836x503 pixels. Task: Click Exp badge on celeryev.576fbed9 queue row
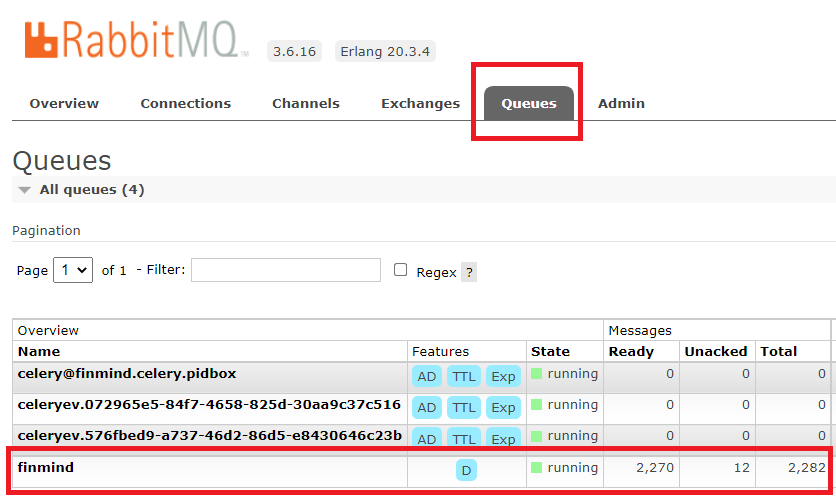coord(503,438)
